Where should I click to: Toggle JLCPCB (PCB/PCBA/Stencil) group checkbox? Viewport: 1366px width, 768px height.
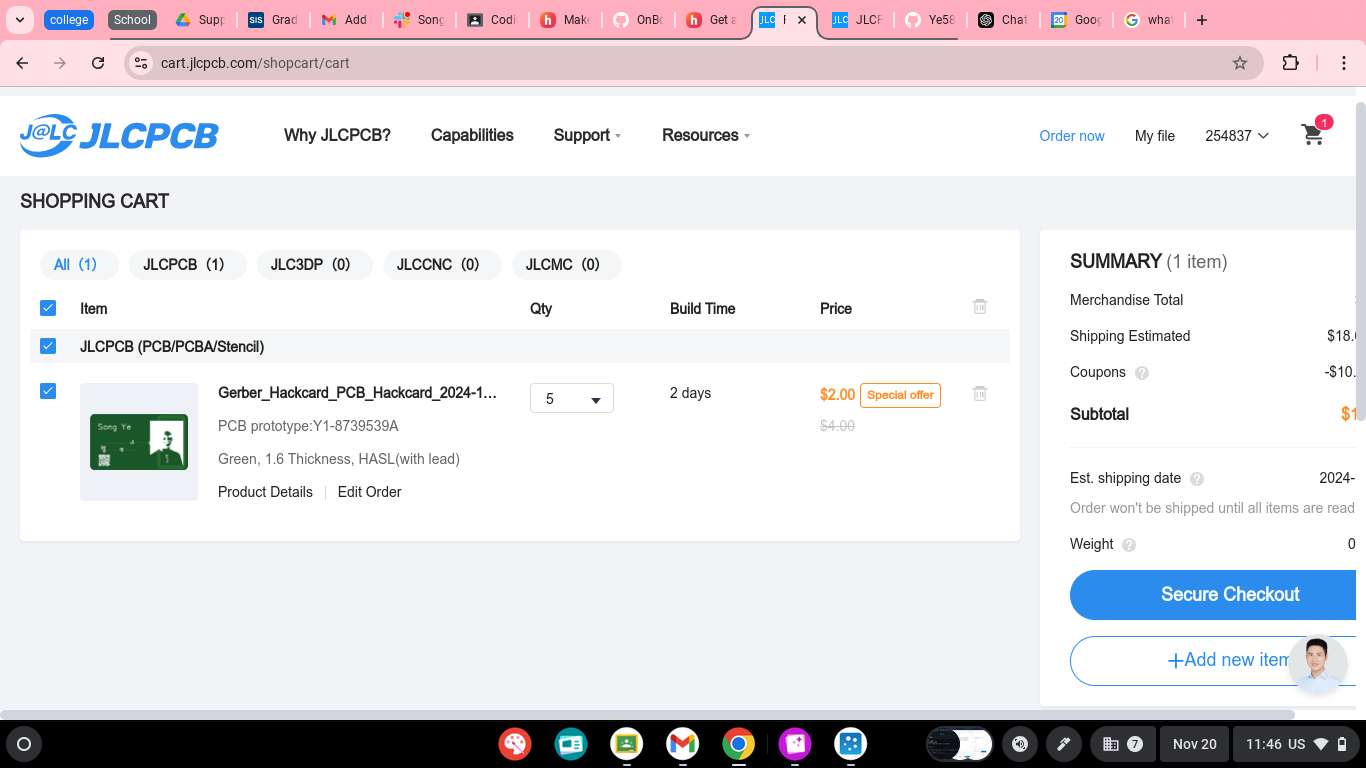(48, 346)
